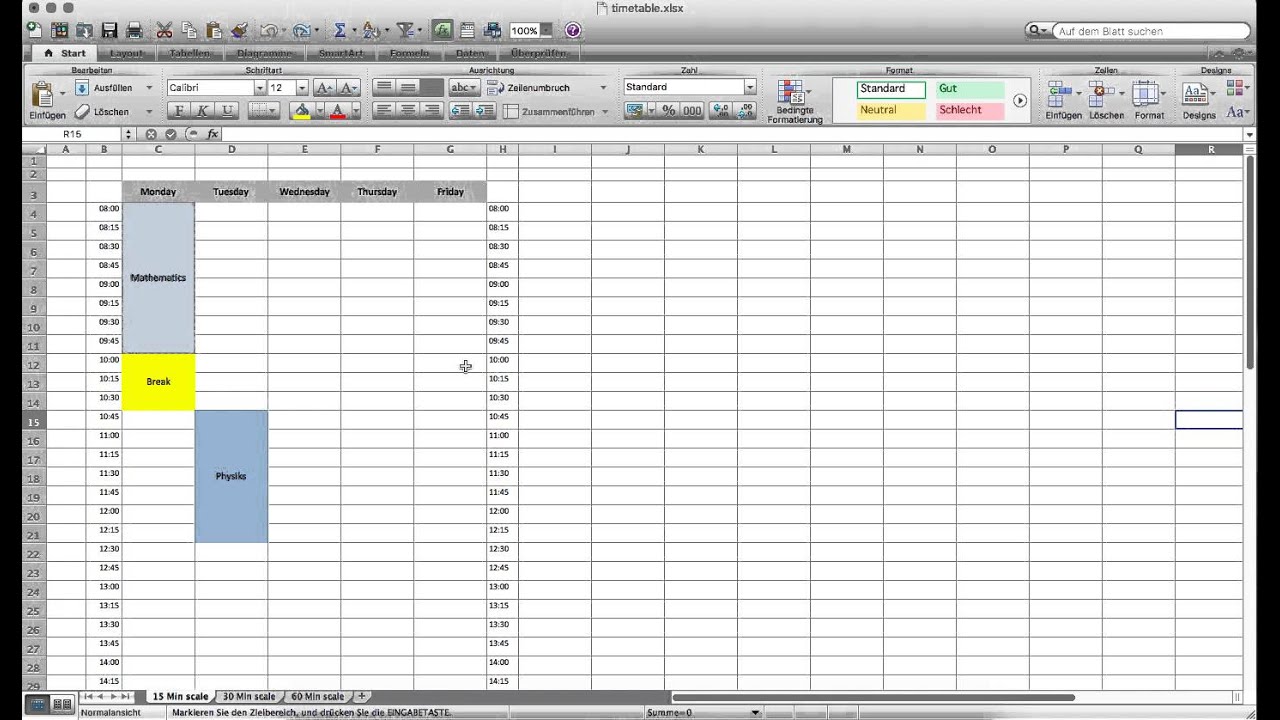This screenshot has height=720, width=1280.
Task: Switch to page layout view button
Action: 62,705
